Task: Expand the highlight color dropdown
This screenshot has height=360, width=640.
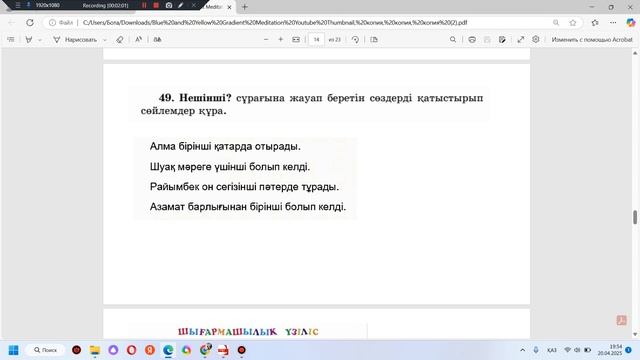Action: pos(40,40)
